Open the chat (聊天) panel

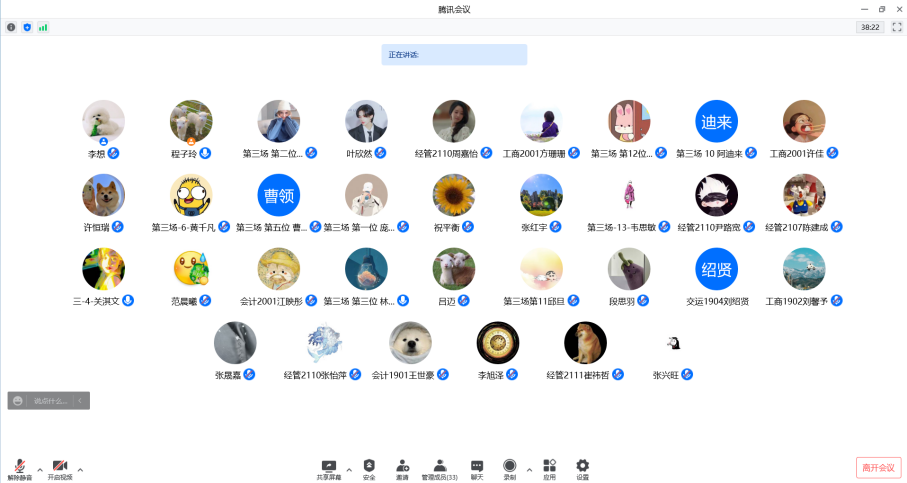477,468
